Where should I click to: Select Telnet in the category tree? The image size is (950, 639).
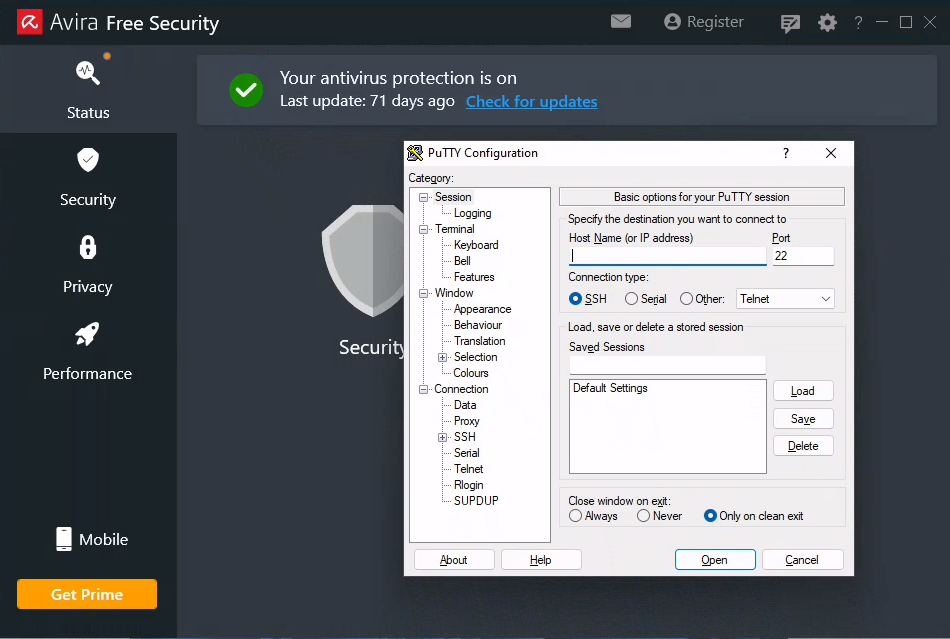coord(469,469)
